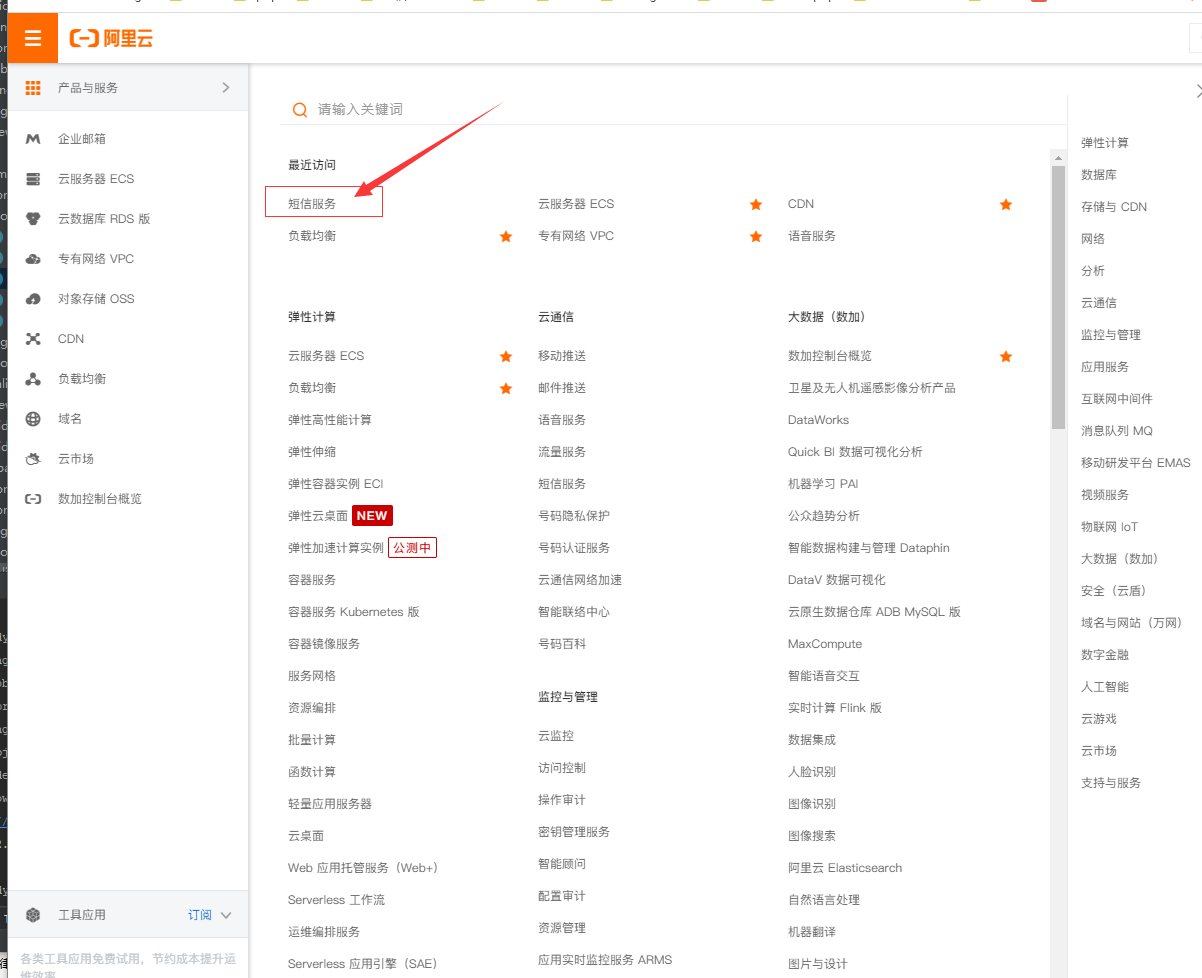1202x978 pixels.
Task: Click the 数加控制台概览 icon in sidebar
Action: click(33, 499)
